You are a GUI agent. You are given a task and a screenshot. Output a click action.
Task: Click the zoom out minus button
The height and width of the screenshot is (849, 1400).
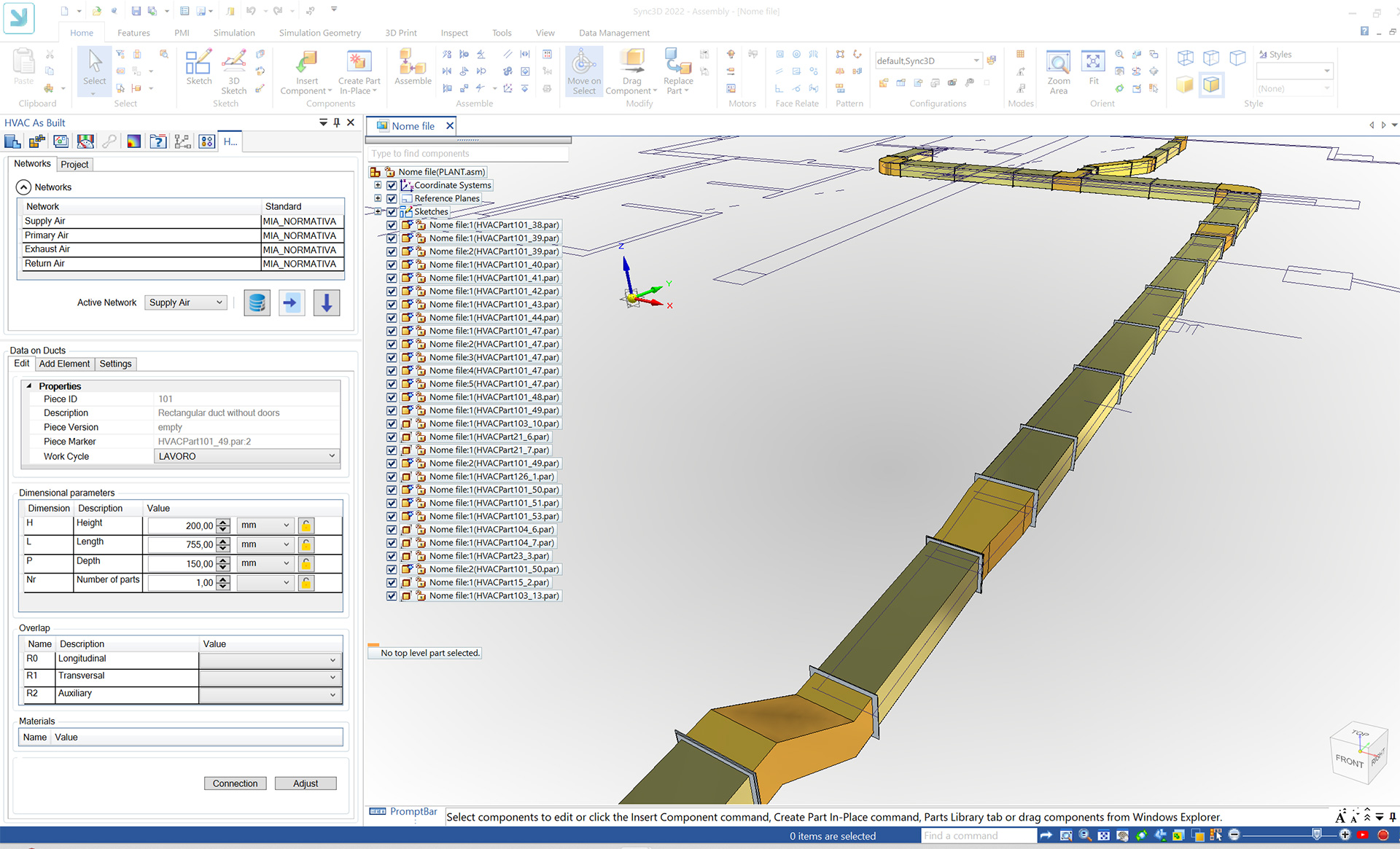tap(1234, 835)
